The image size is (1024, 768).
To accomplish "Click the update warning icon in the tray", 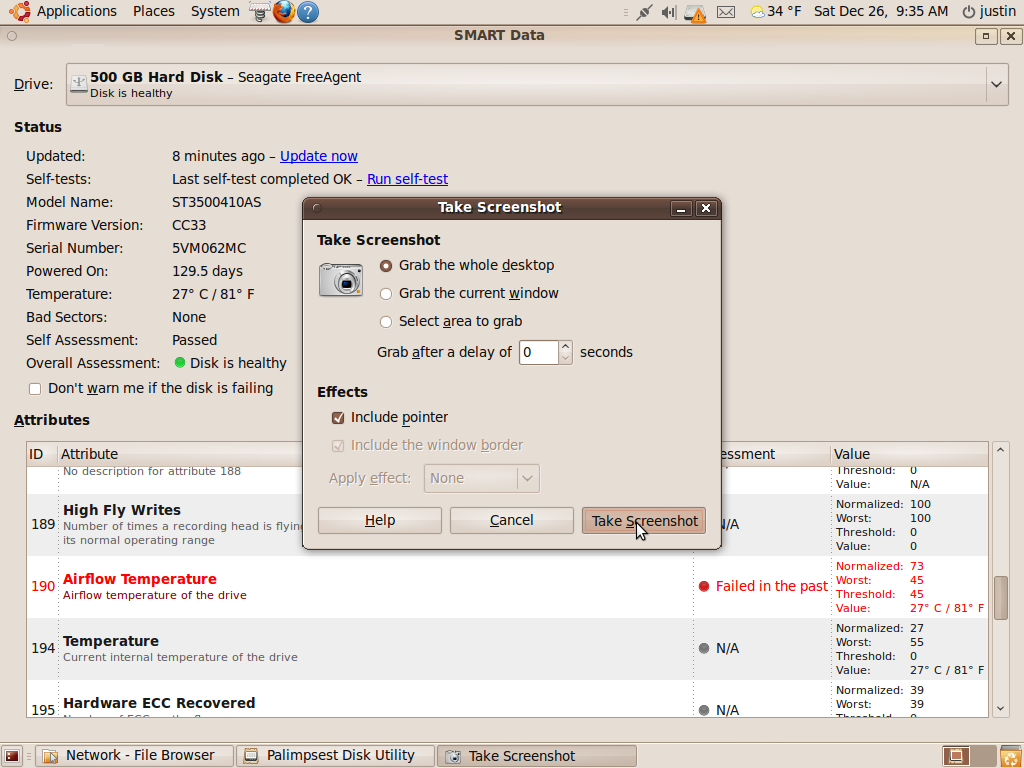I will coord(696,13).
